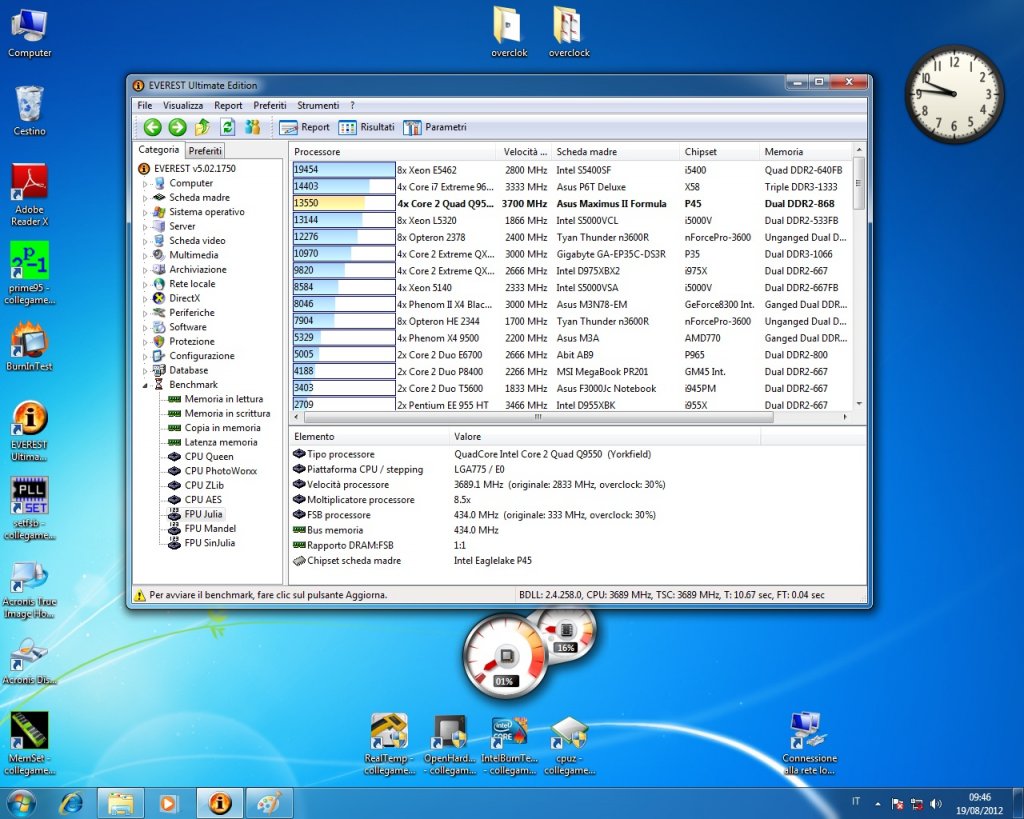Image resolution: width=1024 pixels, height=819 pixels.
Task: Click the 13550 highlighted score bar
Action: point(344,203)
